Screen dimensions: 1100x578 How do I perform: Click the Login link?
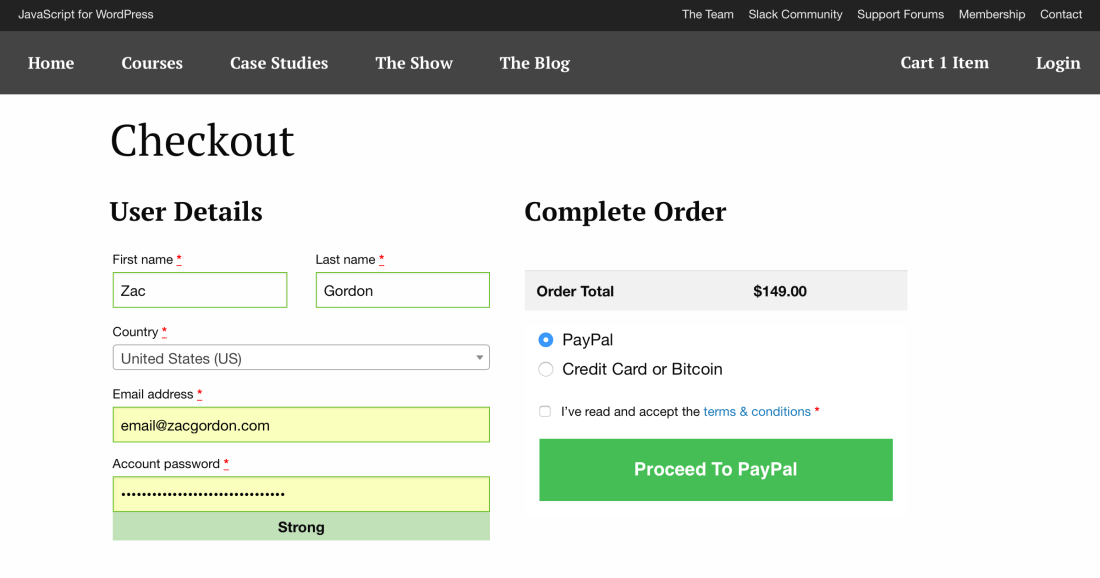click(x=1058, y=63)
